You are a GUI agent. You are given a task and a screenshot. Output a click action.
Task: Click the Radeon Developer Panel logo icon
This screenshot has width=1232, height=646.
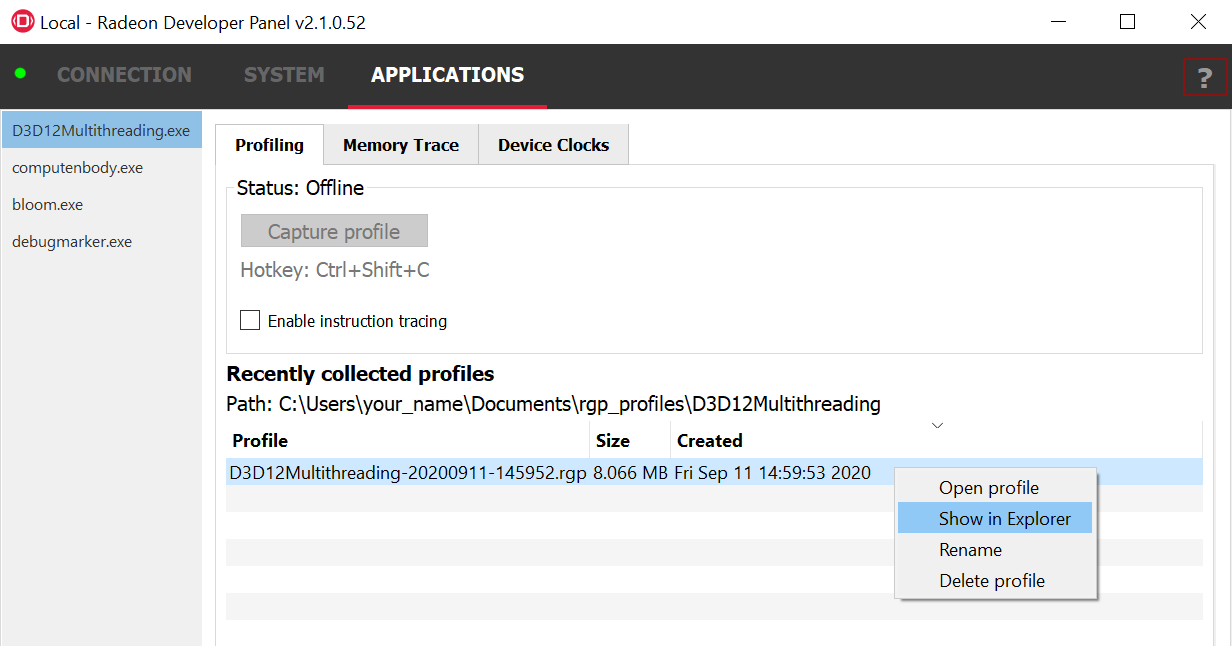tap(21, 21)
